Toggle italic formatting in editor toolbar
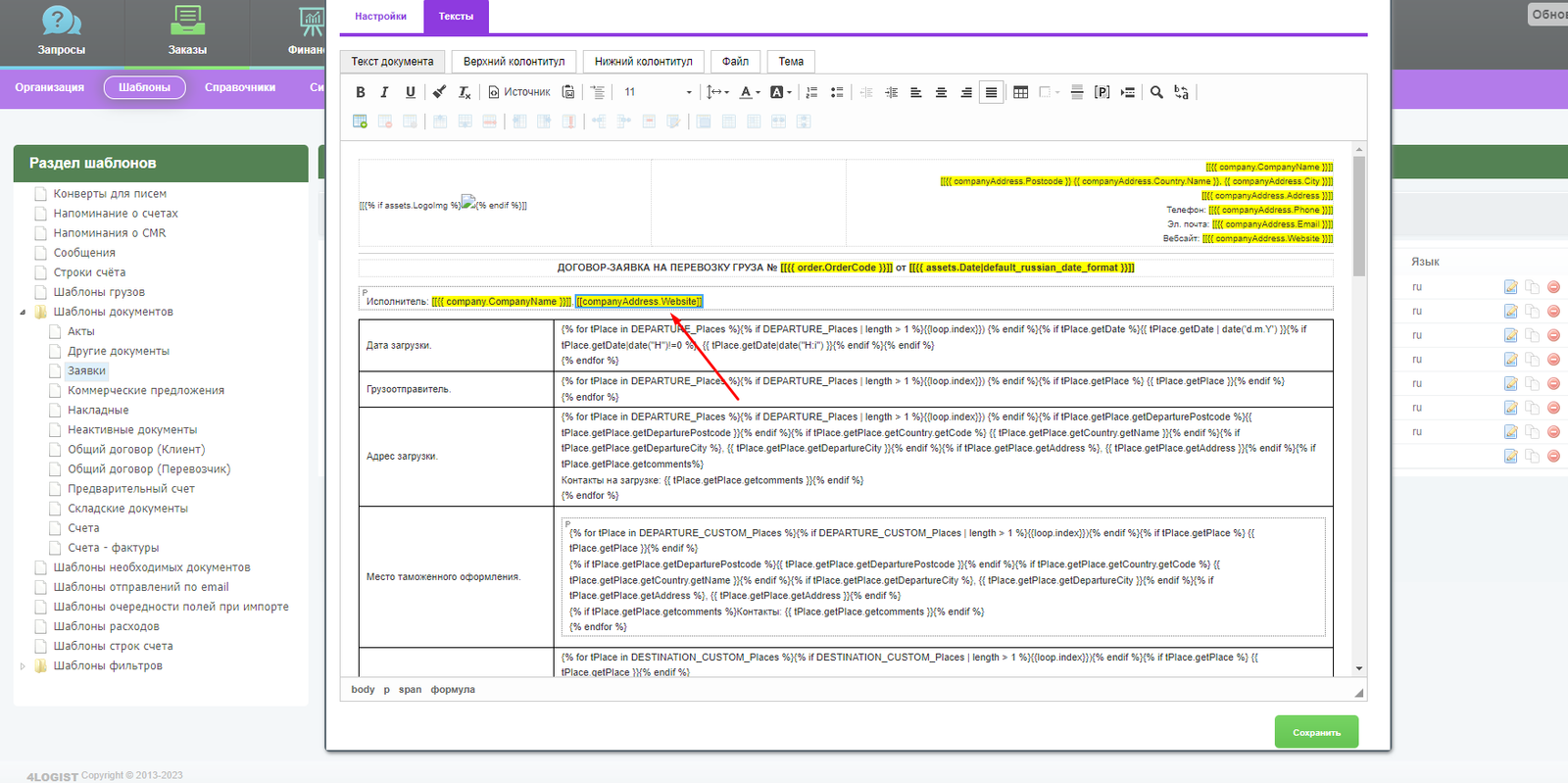Image resolution: width=1568 pixels, height=783 pixels. pos(384,92)
